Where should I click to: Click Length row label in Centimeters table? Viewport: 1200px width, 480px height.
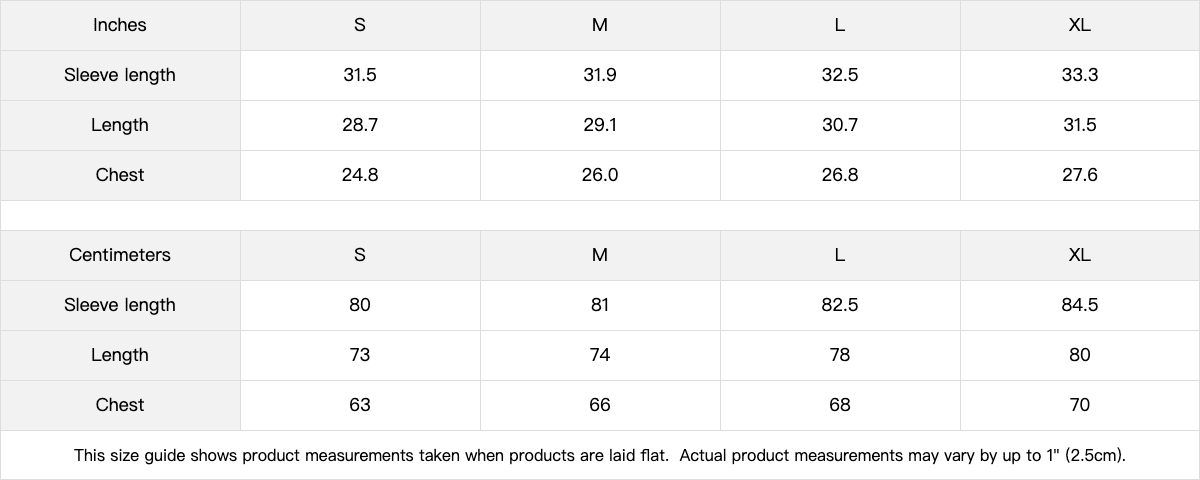coord(120,355)
